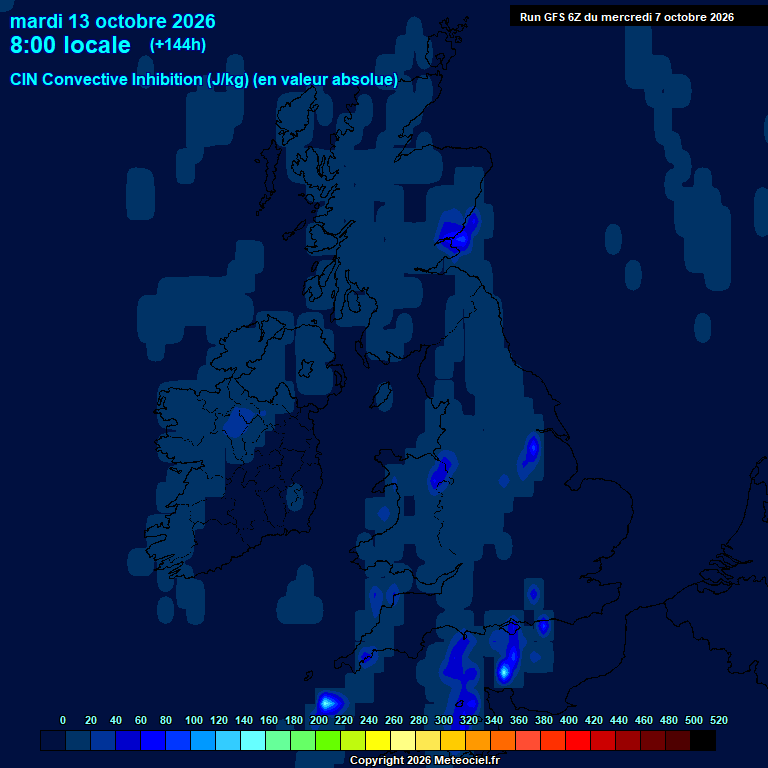Click the bright CIN hotspot near Isle of Wight

click(x=504, y=671)
